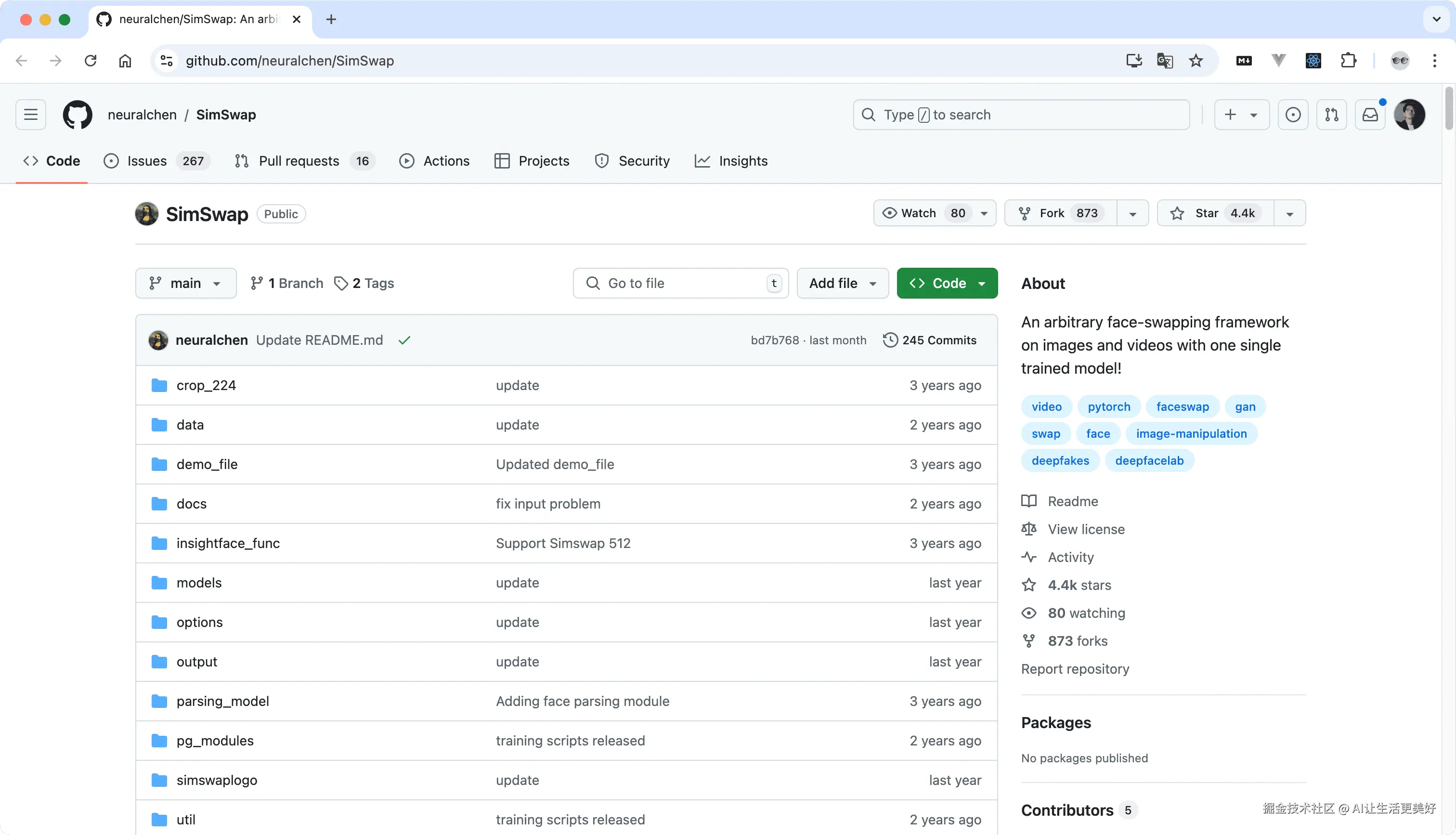Click the Report repository link
This screenshot has width=1456, height=835.
tap(1075, 669)
